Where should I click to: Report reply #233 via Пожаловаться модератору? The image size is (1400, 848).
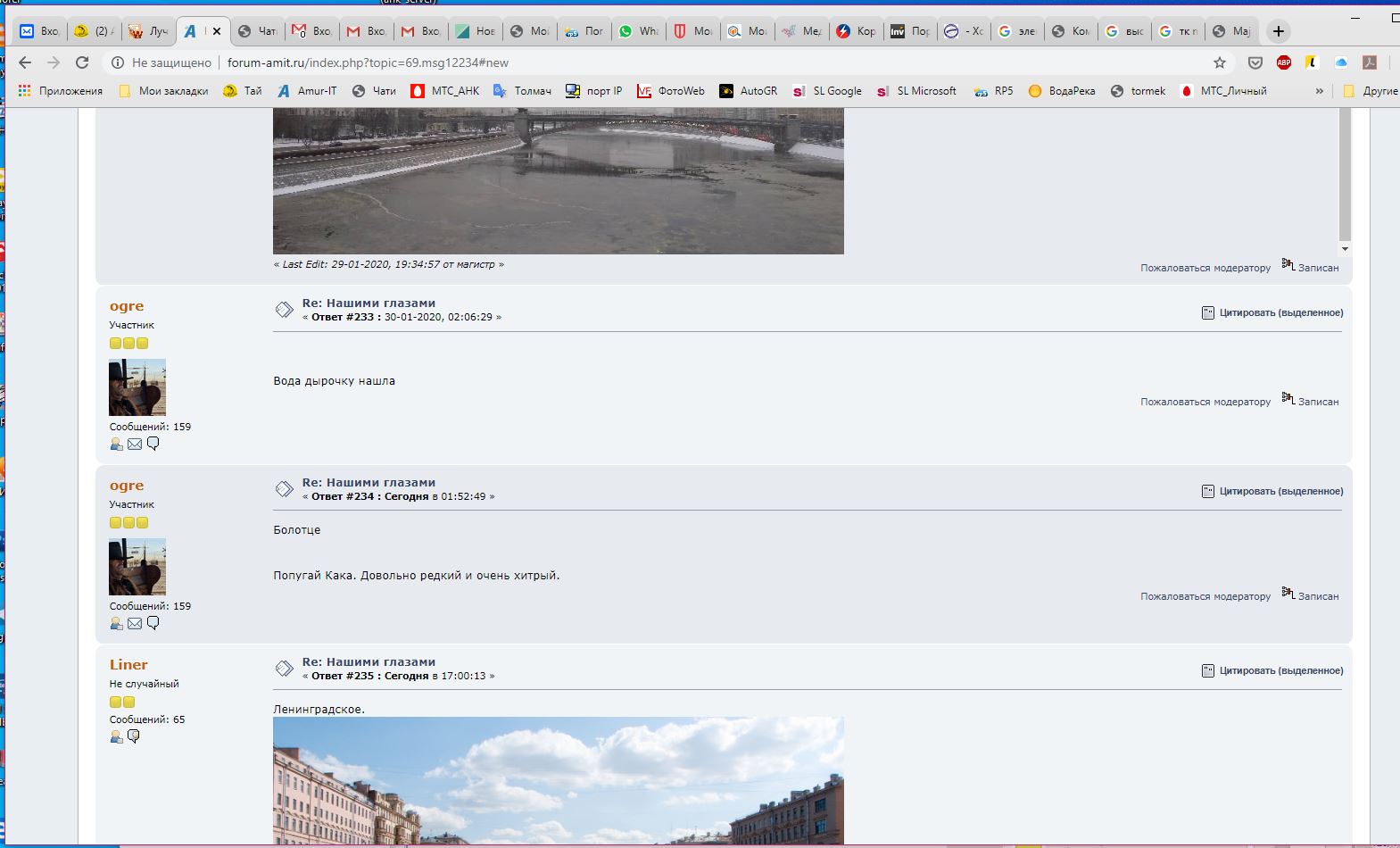(x=1205, y=402)
